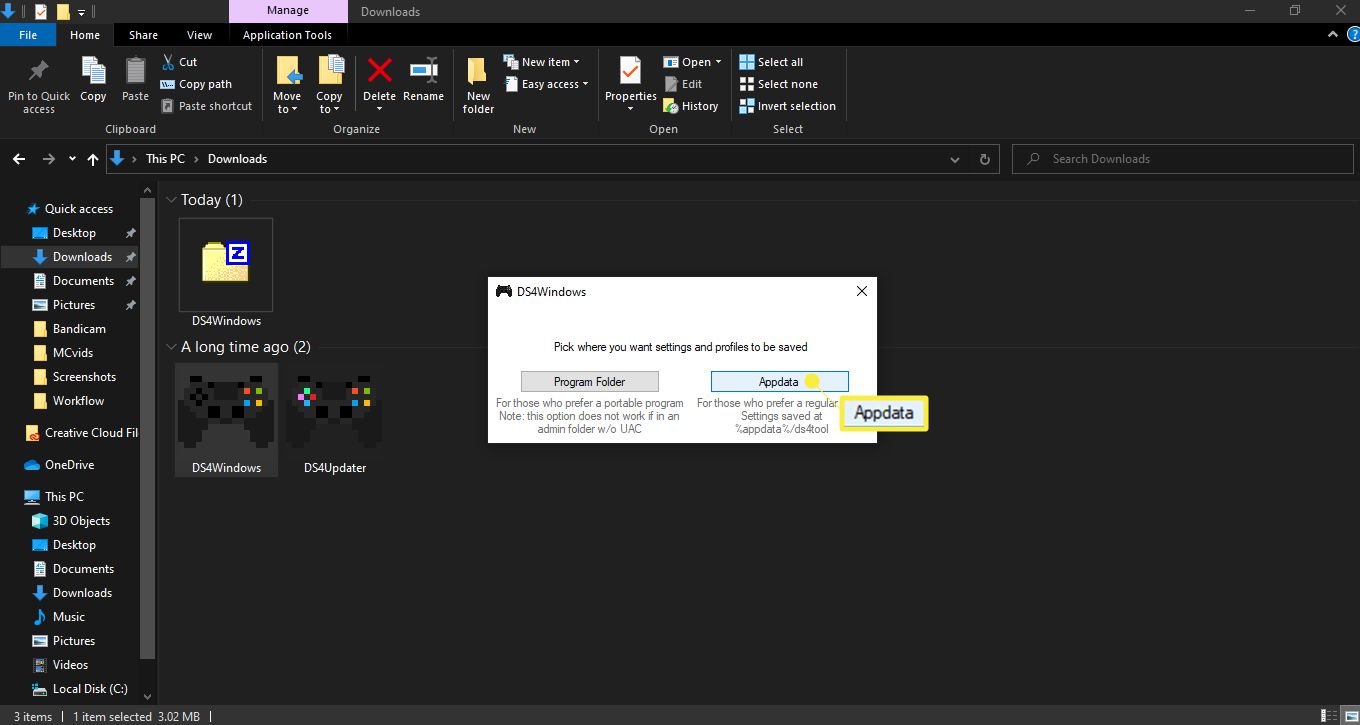Open pinned Documents in Quick access

tap(83, 281)
